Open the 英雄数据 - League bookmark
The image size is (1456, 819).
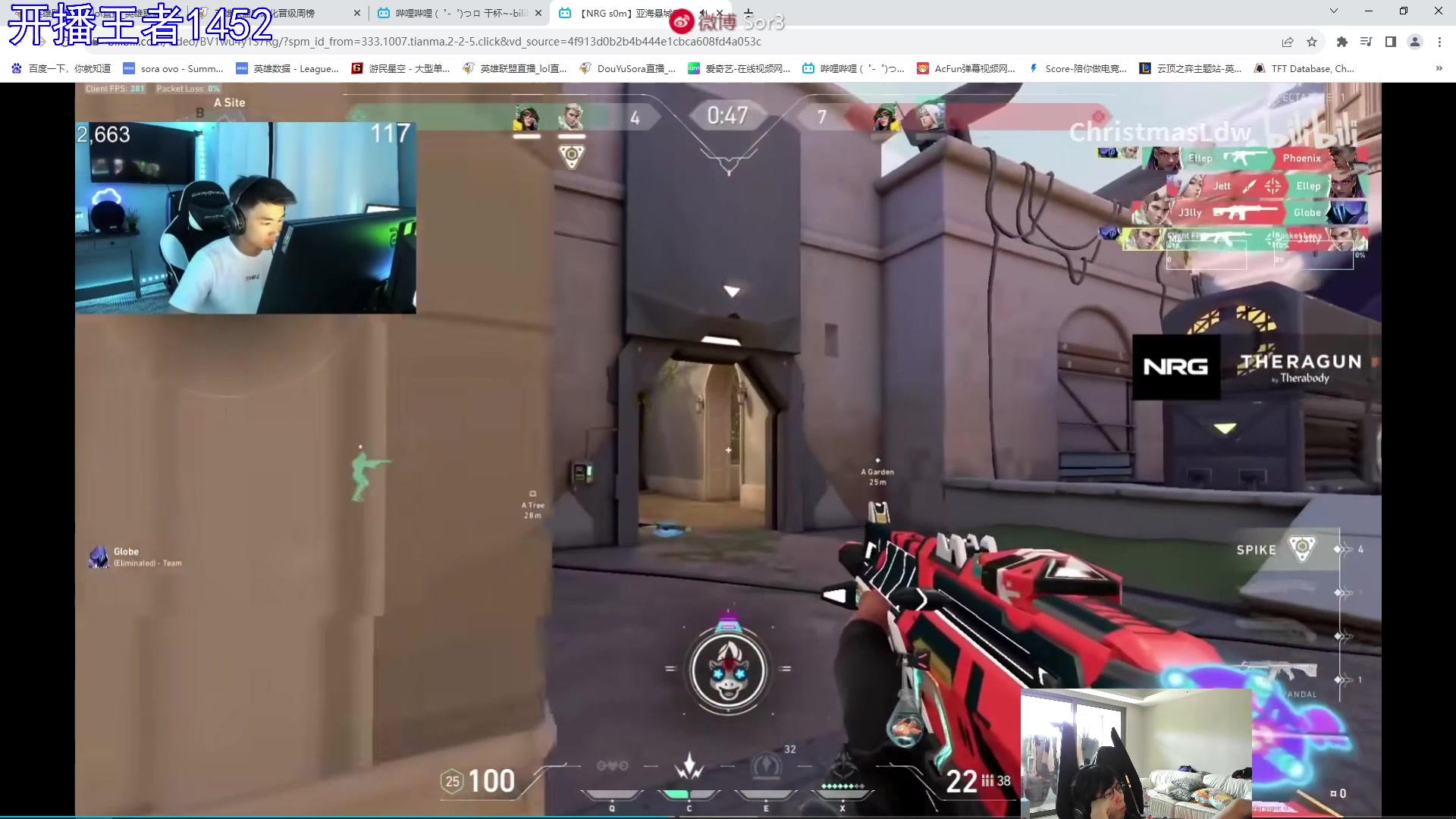click(287, 68)
